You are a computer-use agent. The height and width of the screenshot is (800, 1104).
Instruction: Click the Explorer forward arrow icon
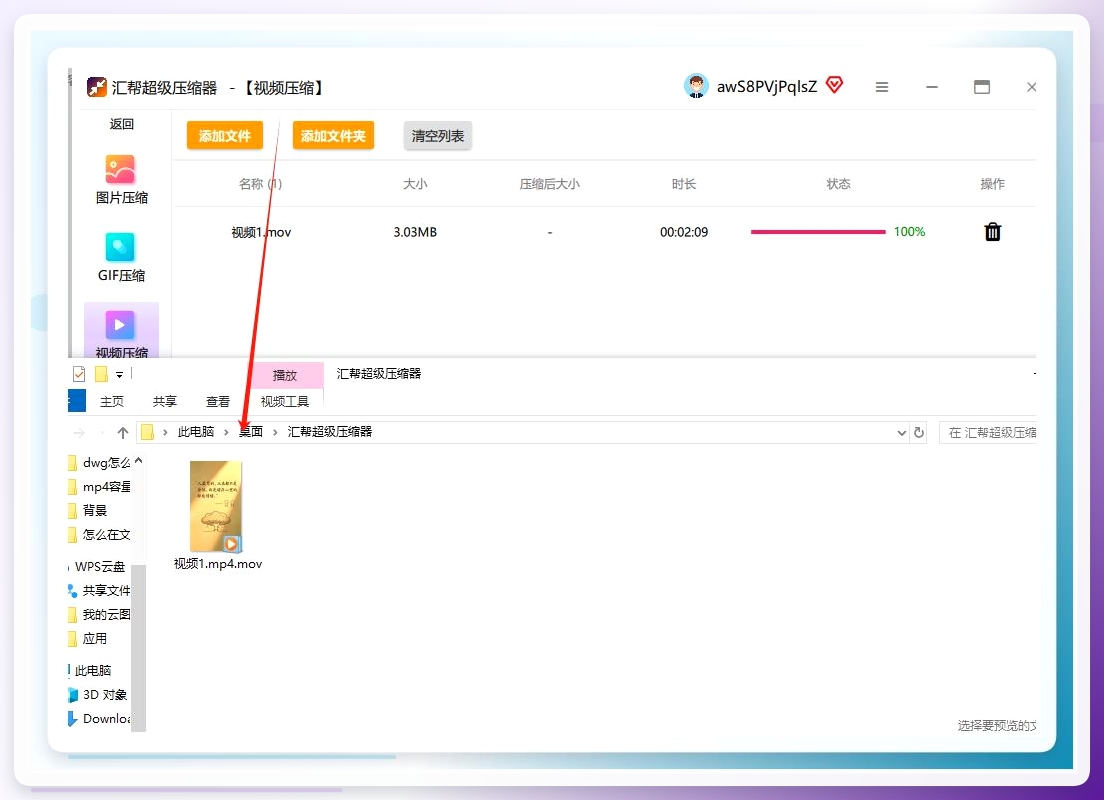click(x=79, y=432)
